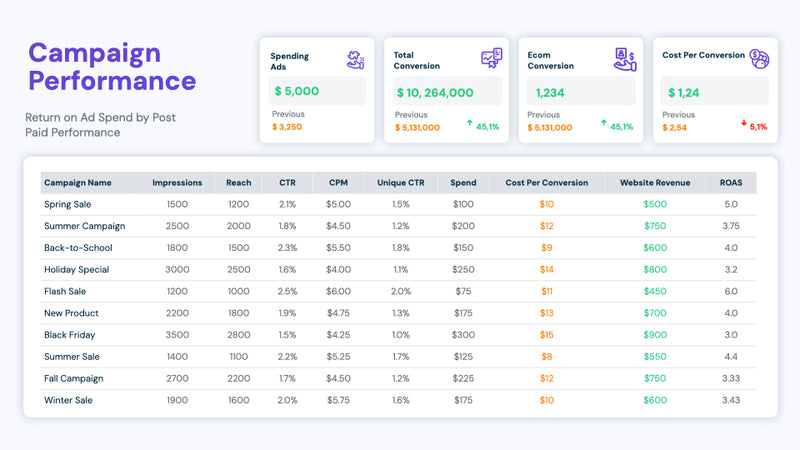The image size is (800, 450).
Task: Select the Flash Sale campaign name
Action: click(x=65, y=291)
